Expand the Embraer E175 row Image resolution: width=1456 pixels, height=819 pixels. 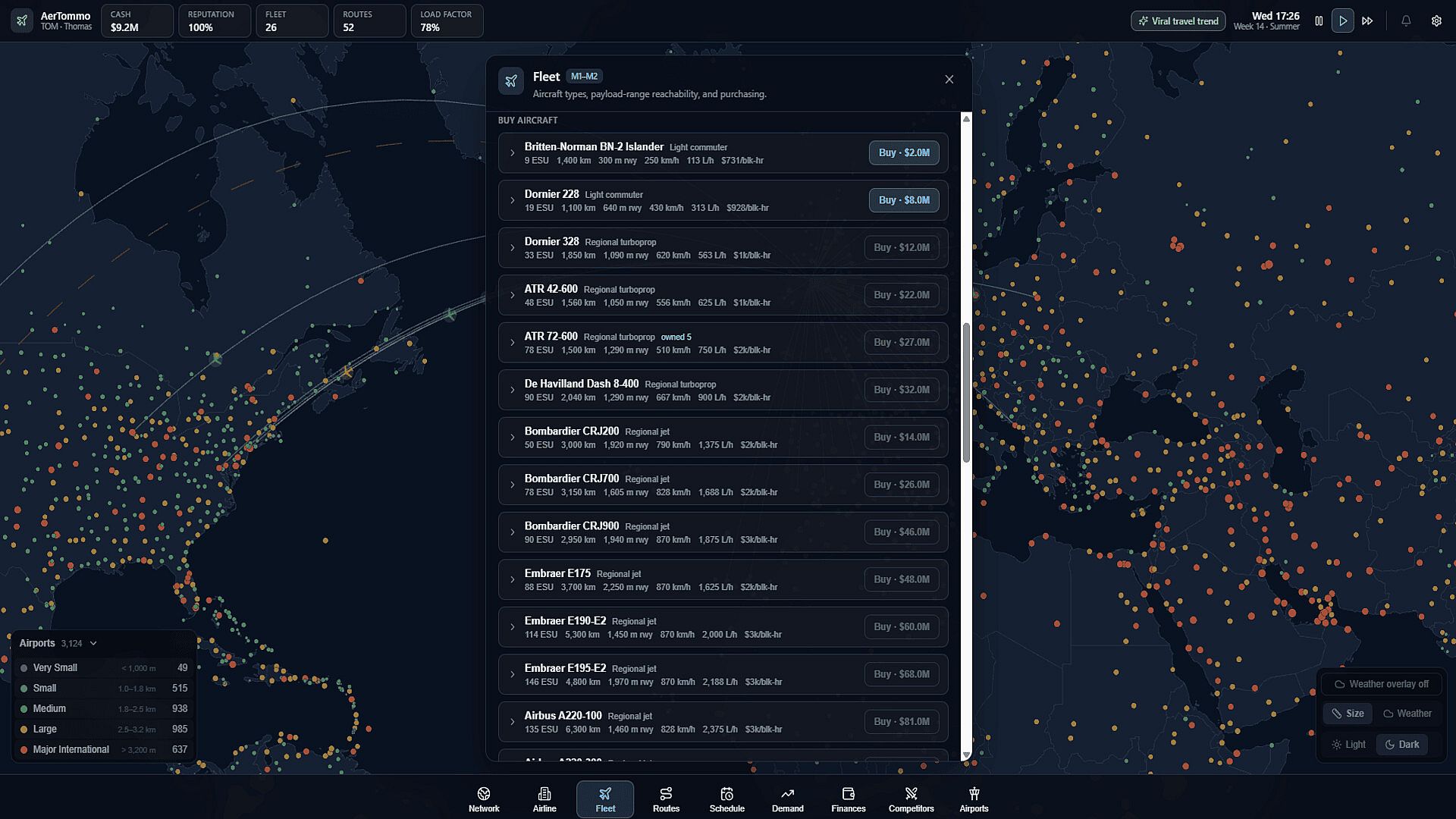pos(513,579)
